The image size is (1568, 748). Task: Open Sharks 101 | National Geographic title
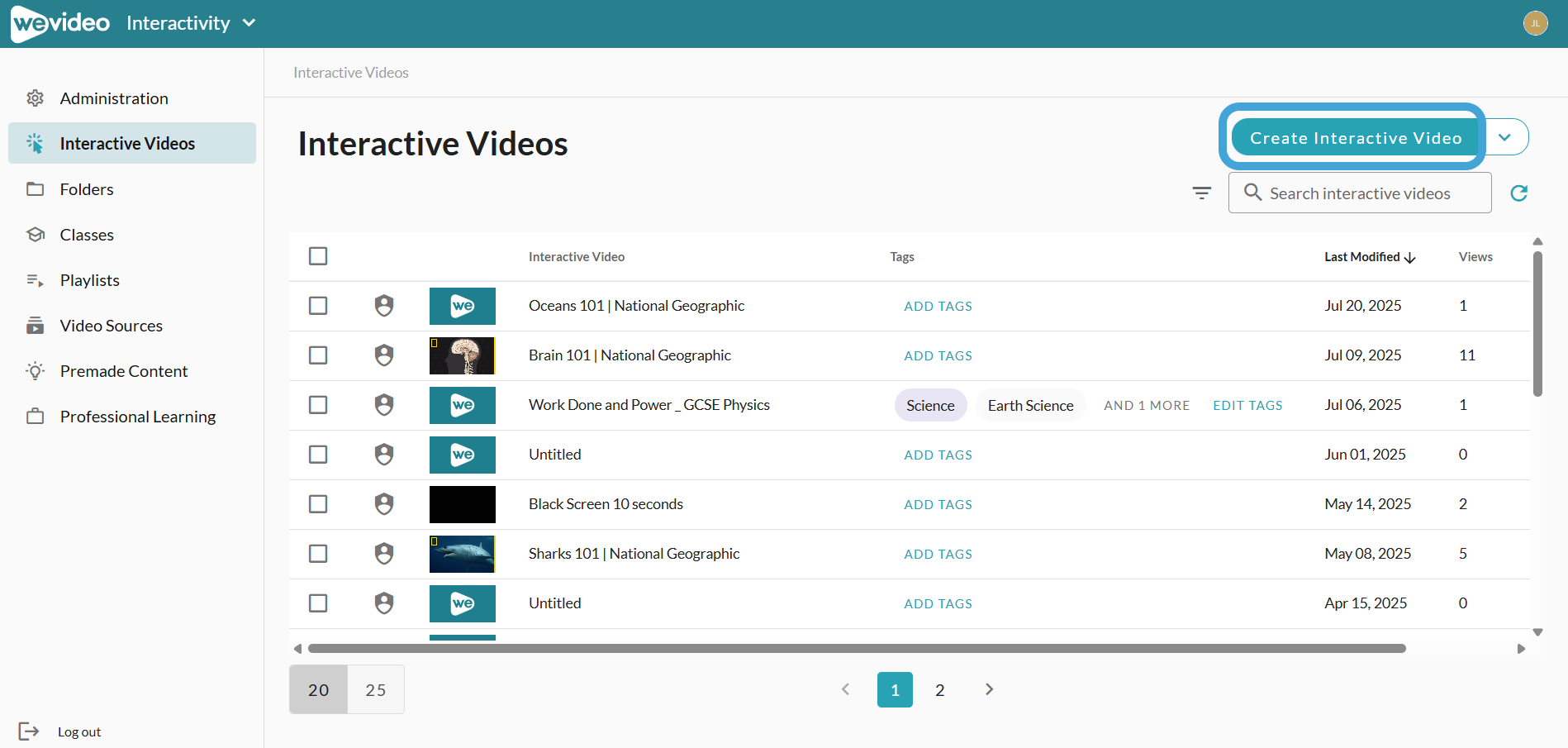tap(634, 554)
